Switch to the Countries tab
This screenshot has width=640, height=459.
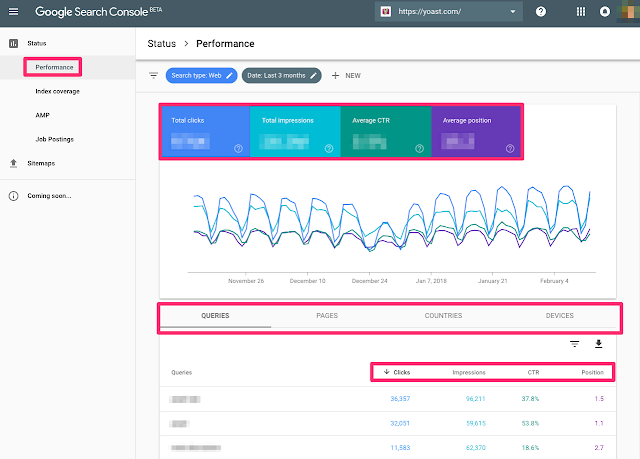click(443, 315)
